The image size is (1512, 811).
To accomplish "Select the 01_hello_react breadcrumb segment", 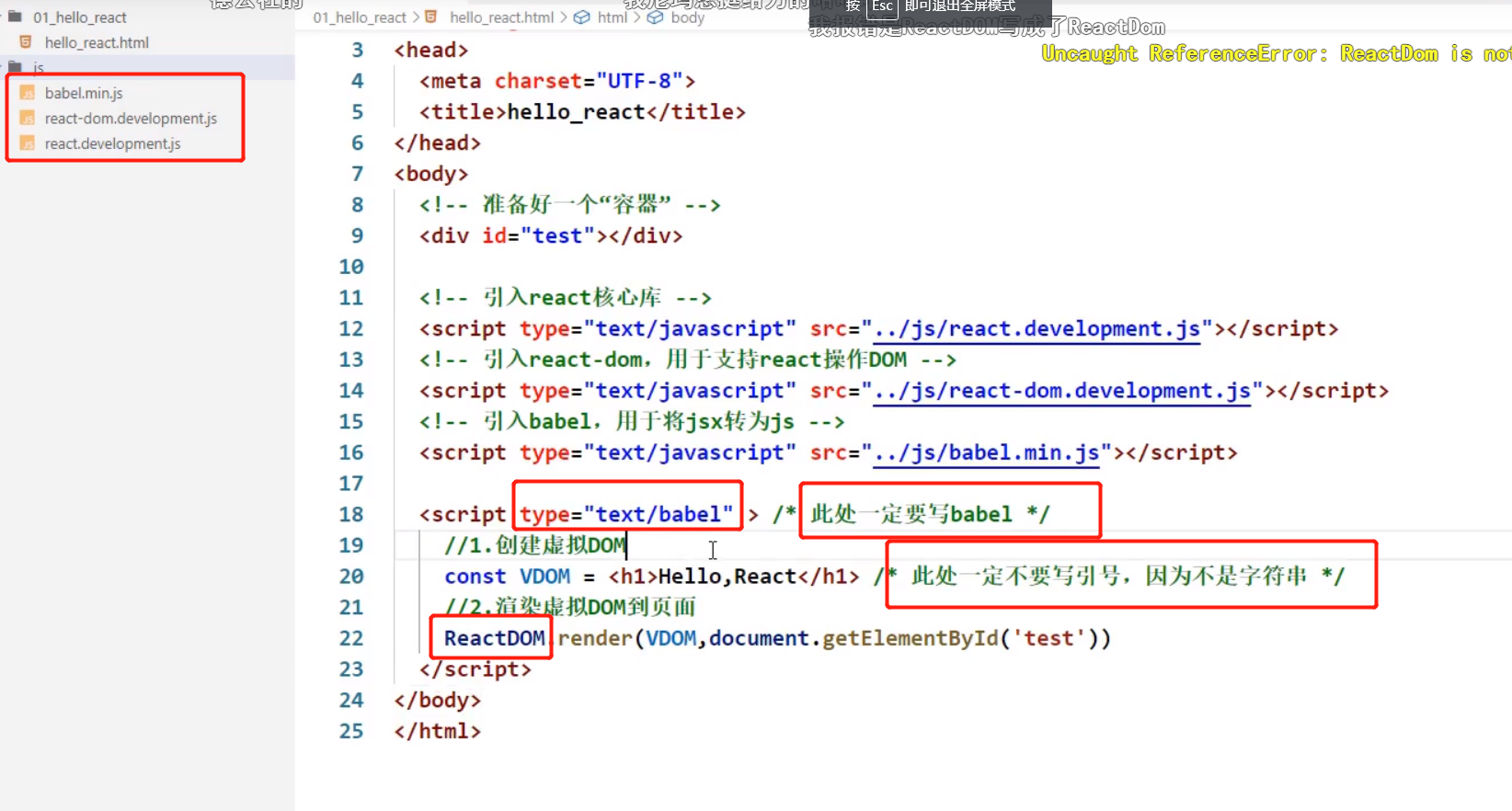I will click(360, 17).
